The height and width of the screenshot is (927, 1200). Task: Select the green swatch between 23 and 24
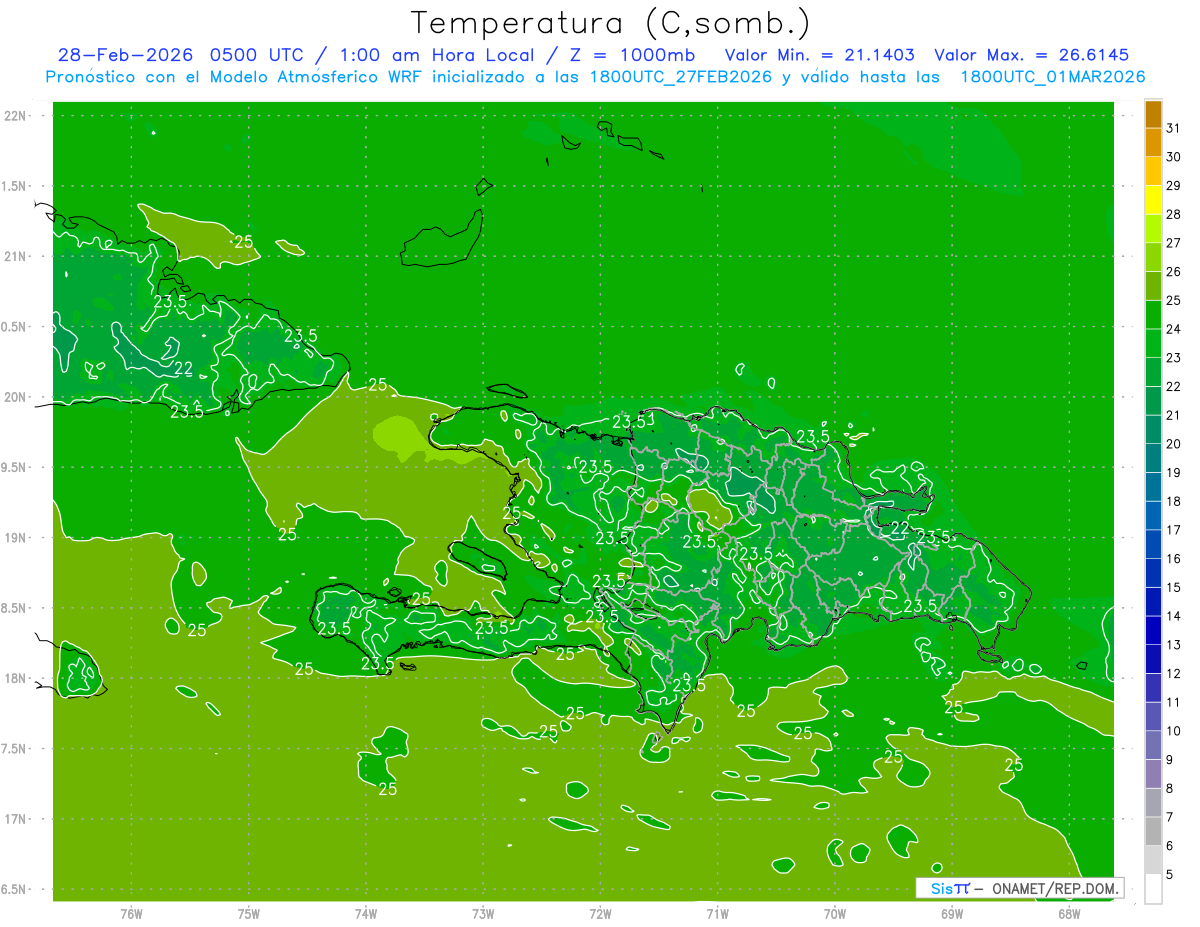(1153, 343)
